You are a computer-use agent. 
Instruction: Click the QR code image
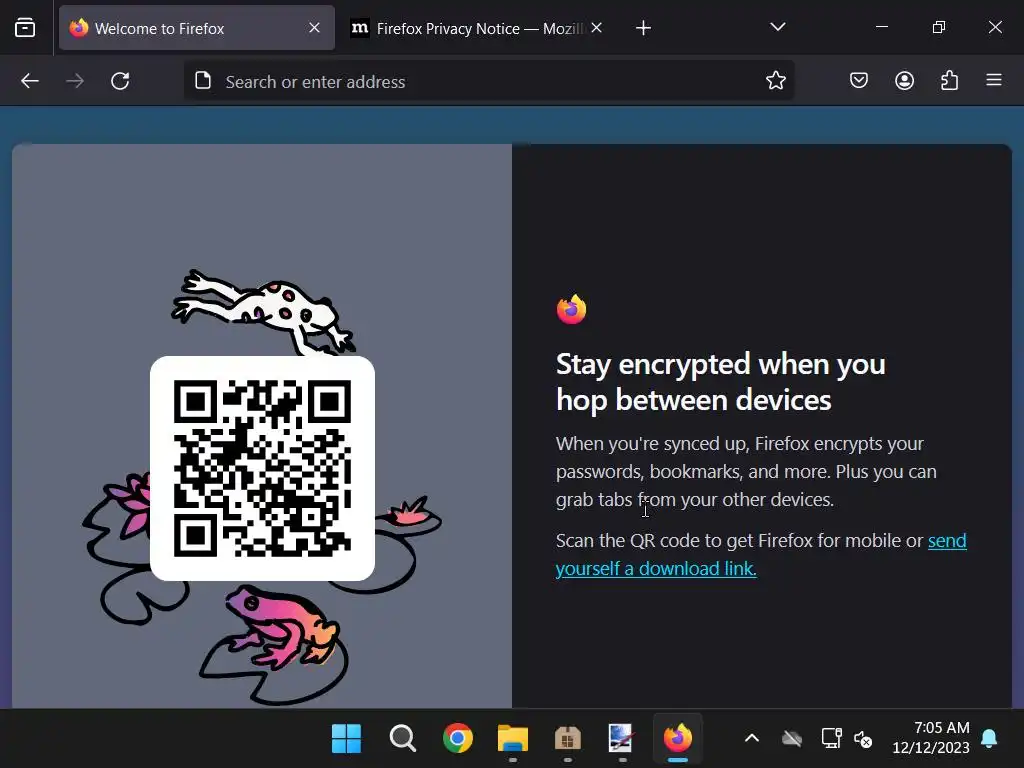pyautogui.click(x=262, y=468)
